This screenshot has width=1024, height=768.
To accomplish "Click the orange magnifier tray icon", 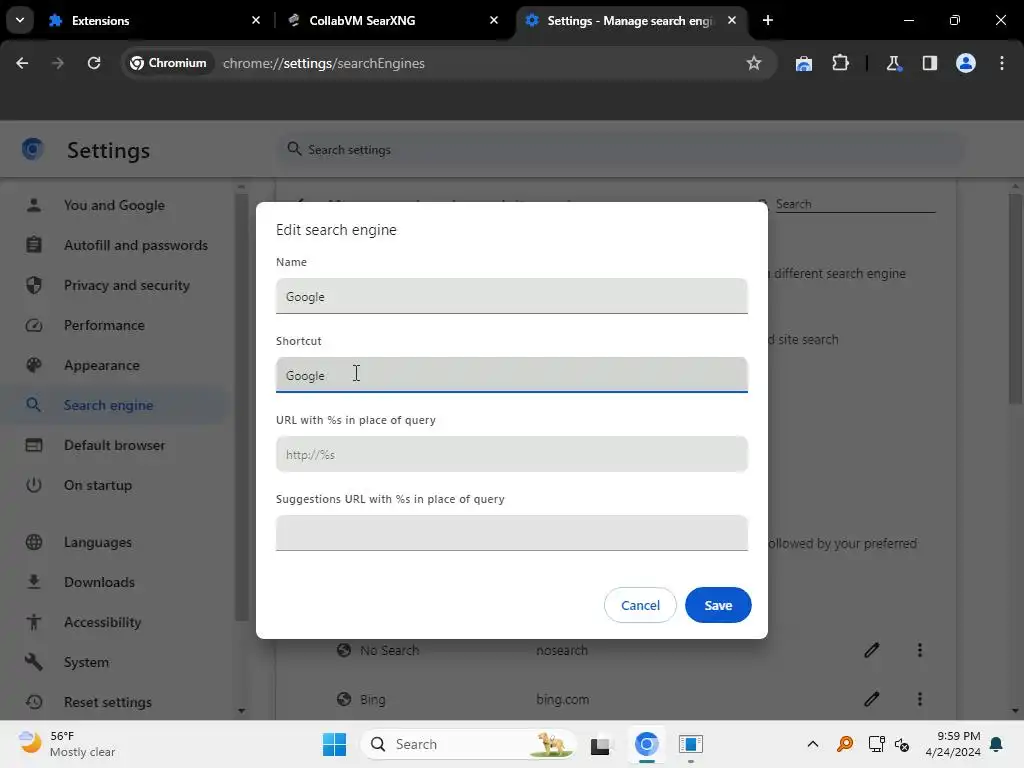I will coord(844,744).
